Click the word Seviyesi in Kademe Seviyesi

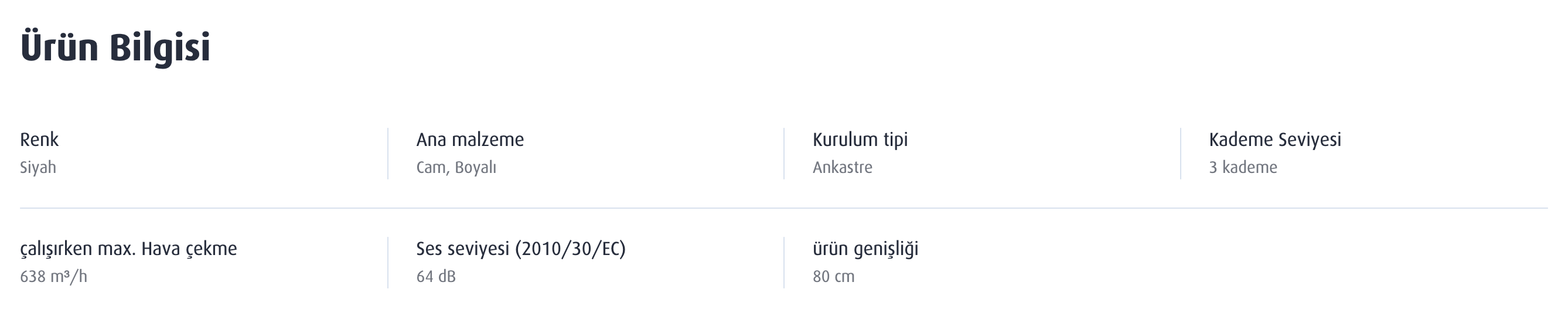[x=1310, y=140]
